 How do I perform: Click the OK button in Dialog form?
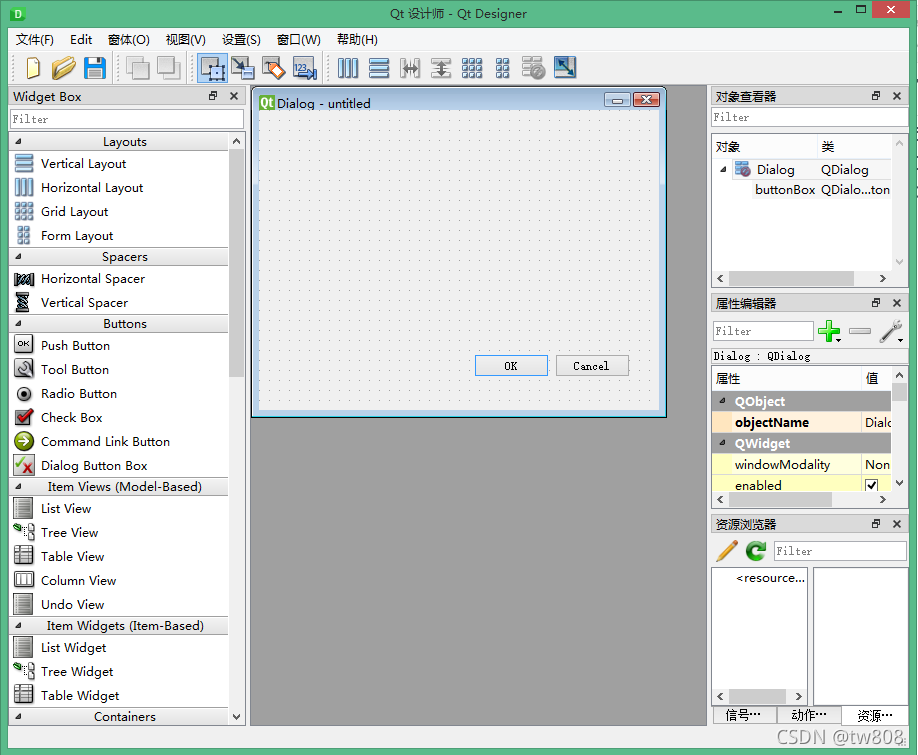[511, 366]
